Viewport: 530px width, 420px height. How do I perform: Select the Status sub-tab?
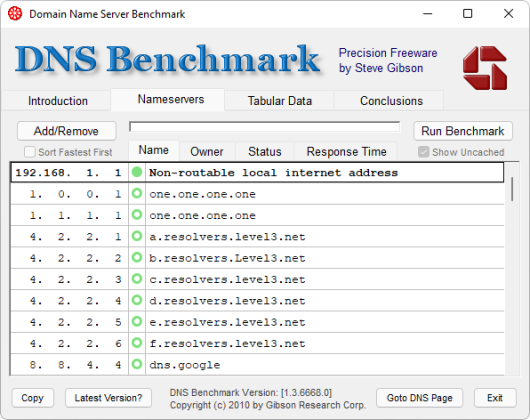(265, 151)
